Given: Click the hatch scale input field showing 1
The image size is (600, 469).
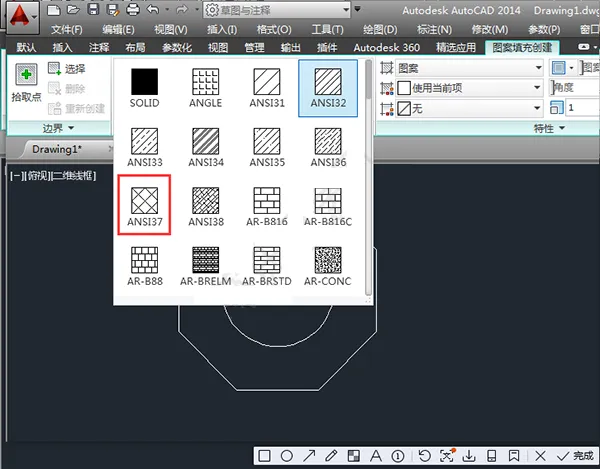Looking at the screenshot, I should click(582, 108).
